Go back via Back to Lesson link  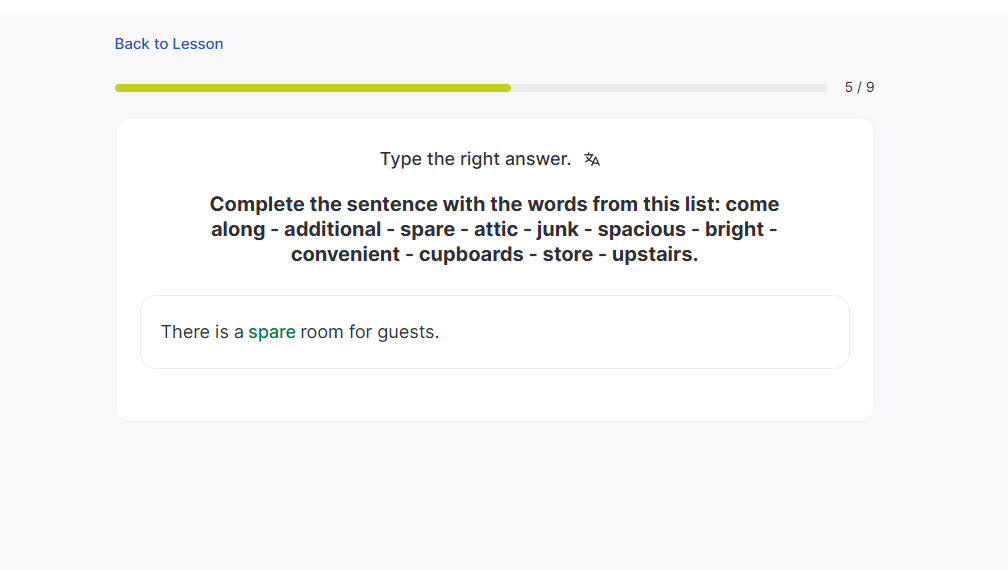(x=169, y=44)
